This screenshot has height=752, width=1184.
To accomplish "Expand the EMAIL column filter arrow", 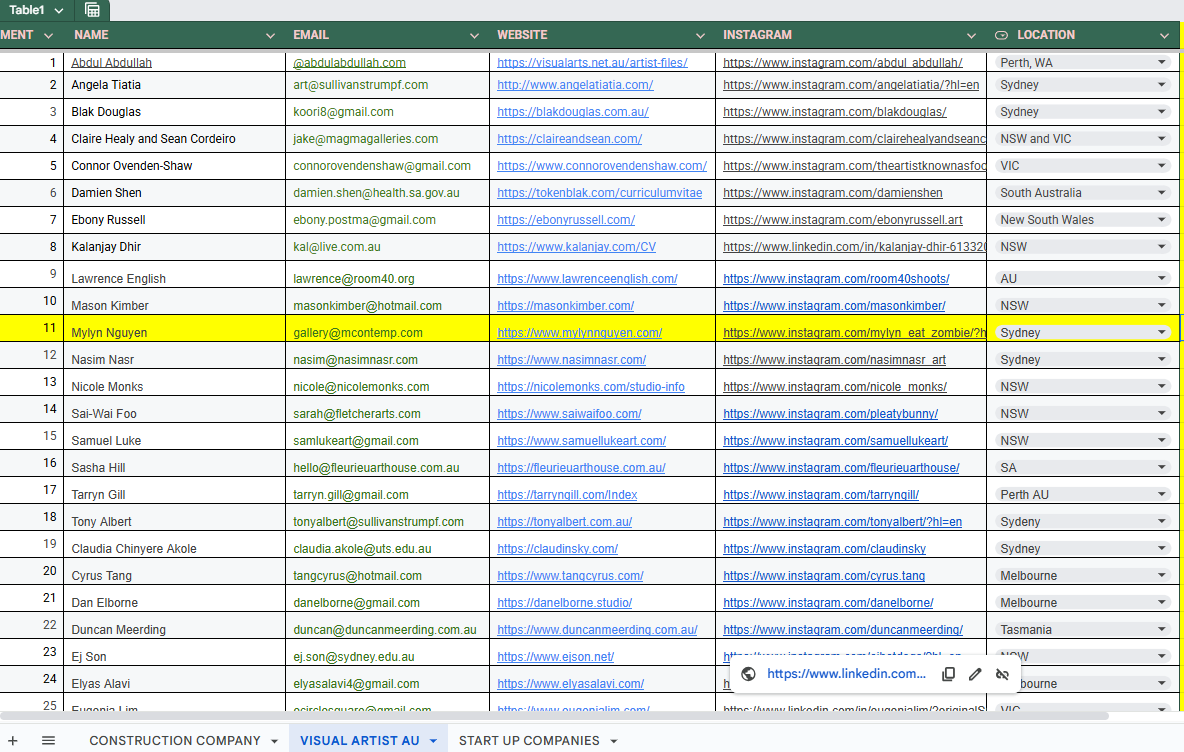I will [474, 35].
